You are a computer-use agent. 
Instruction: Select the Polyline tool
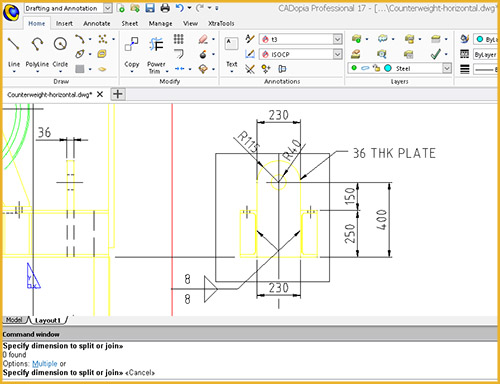click(37, 51)
